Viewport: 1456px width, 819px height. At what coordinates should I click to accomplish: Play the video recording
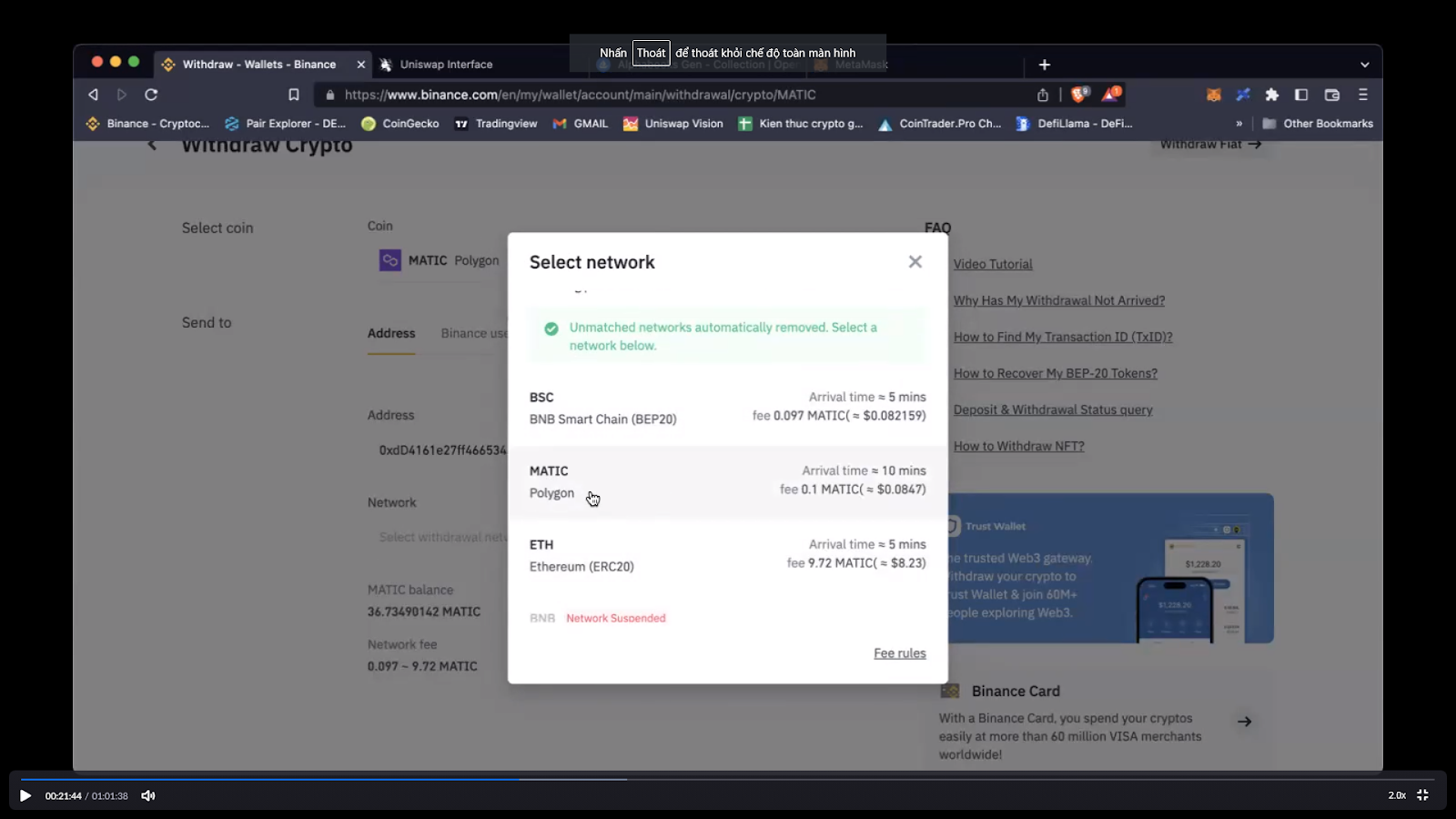25,795
